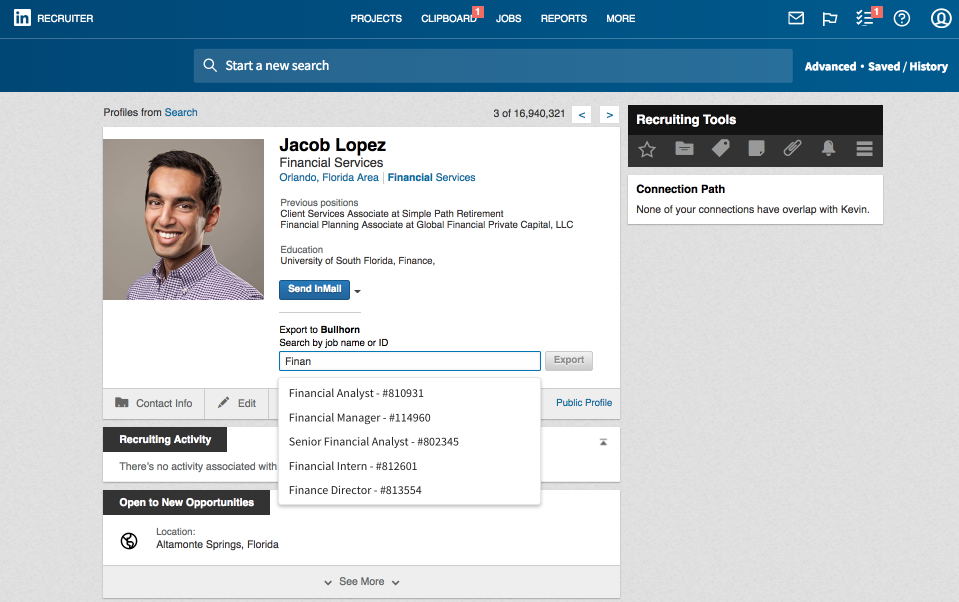The image size is (959, 602).
Task: Click the job name or ID input field
Action: [x=410, y=361]
